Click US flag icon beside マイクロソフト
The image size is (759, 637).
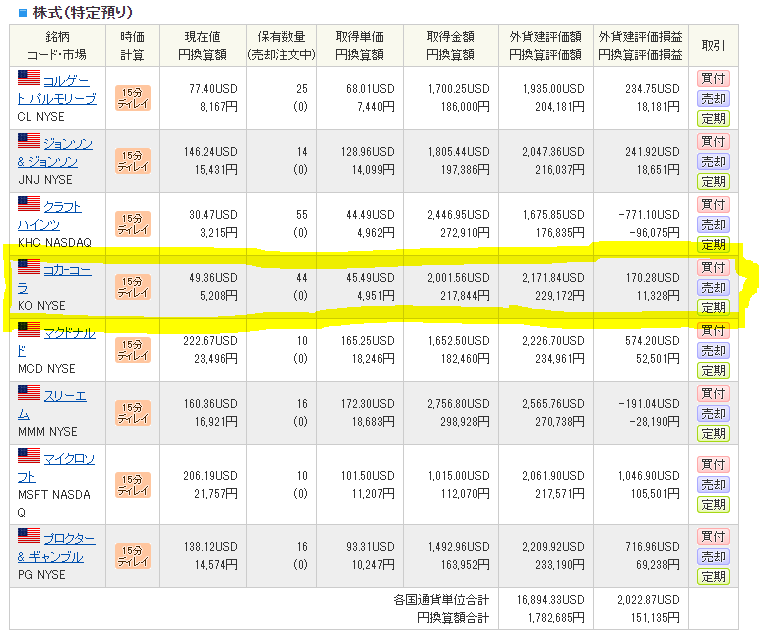(x=29, y=455)
